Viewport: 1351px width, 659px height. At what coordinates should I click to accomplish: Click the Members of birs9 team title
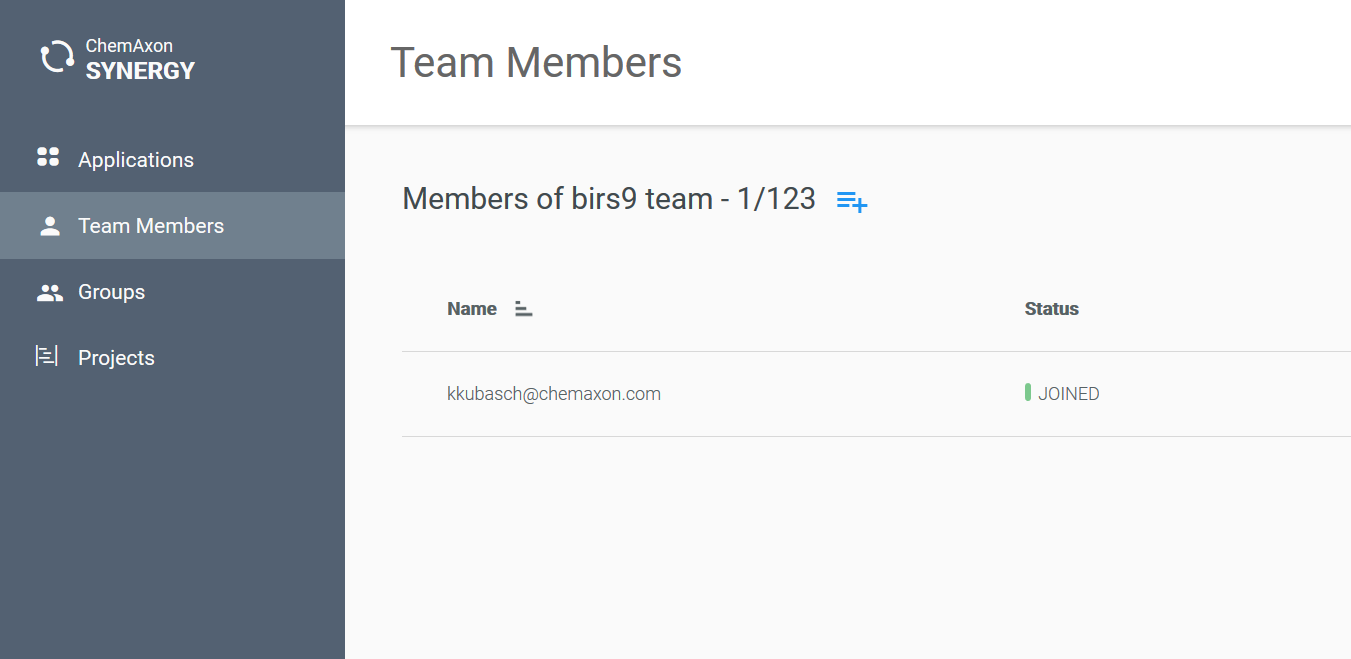click(609, 199)
